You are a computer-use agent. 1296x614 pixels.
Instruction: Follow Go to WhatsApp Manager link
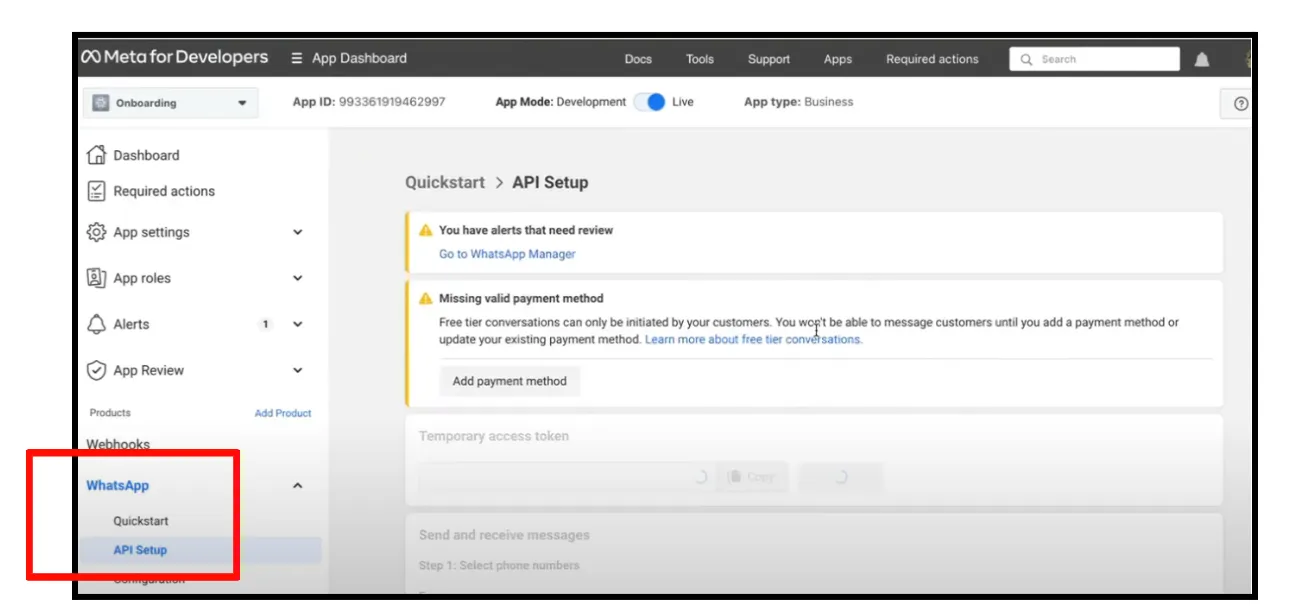(x=507, y=254)
